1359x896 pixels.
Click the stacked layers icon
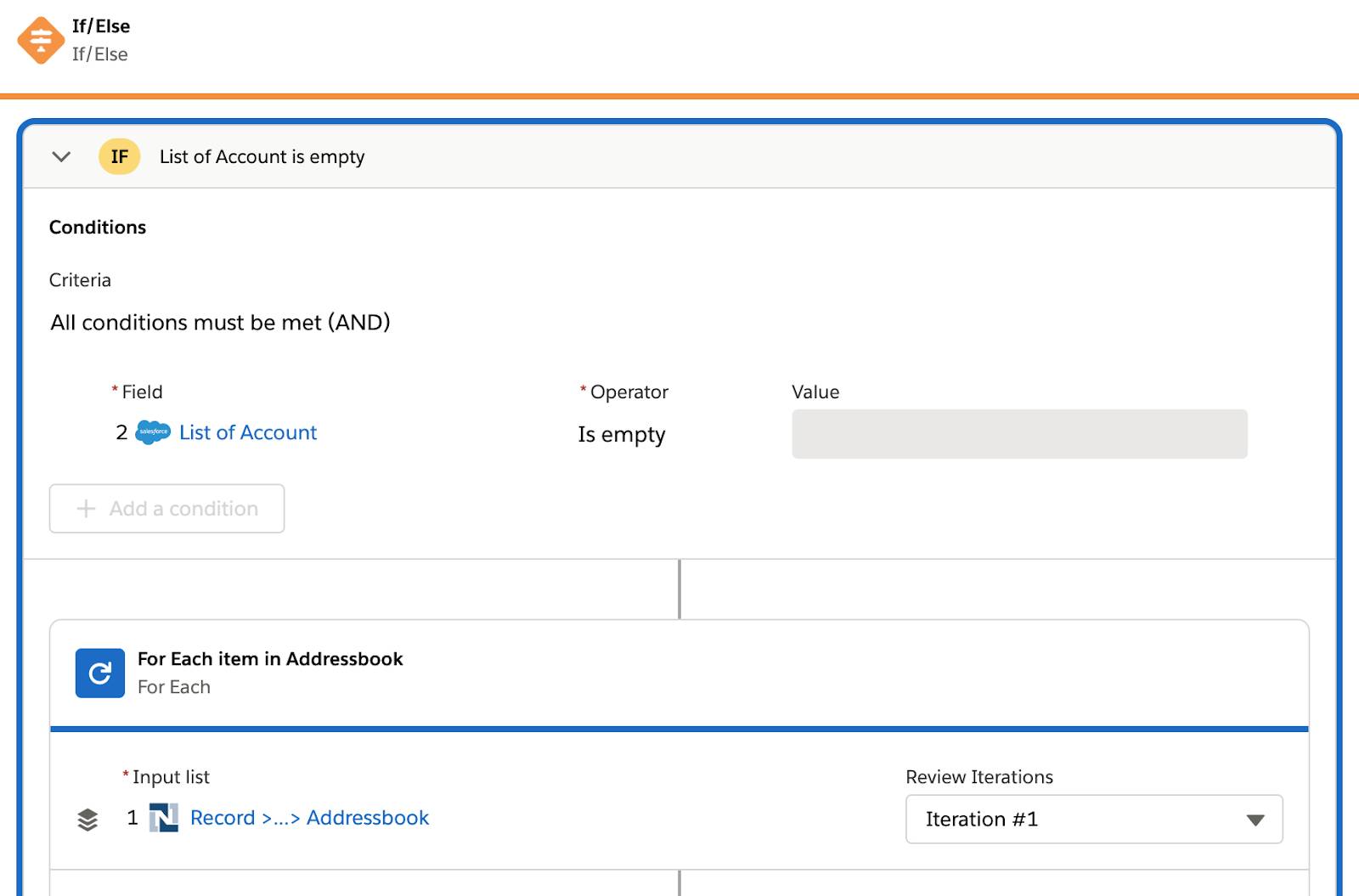pyautogui.click(x=87, y=820)
